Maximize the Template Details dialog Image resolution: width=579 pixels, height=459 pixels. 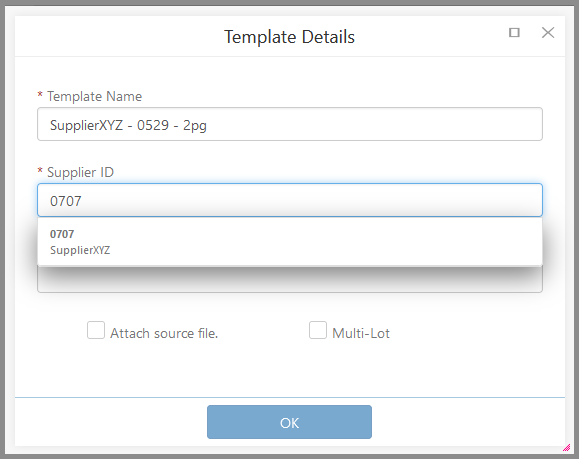point(514,32)
